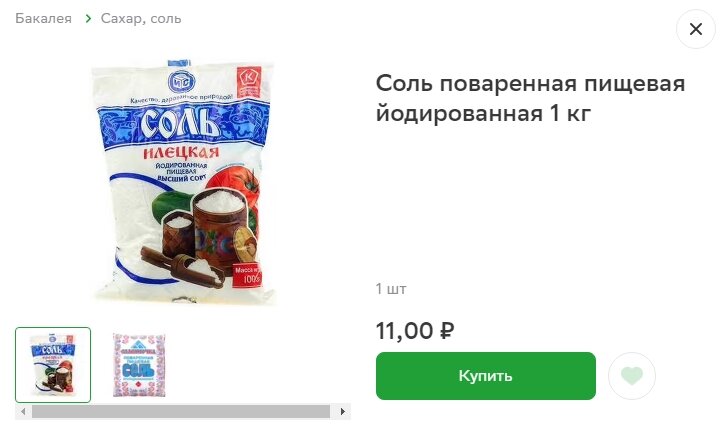
Task: Show the second pink salt package thumbnail
Action: point(139,365)
